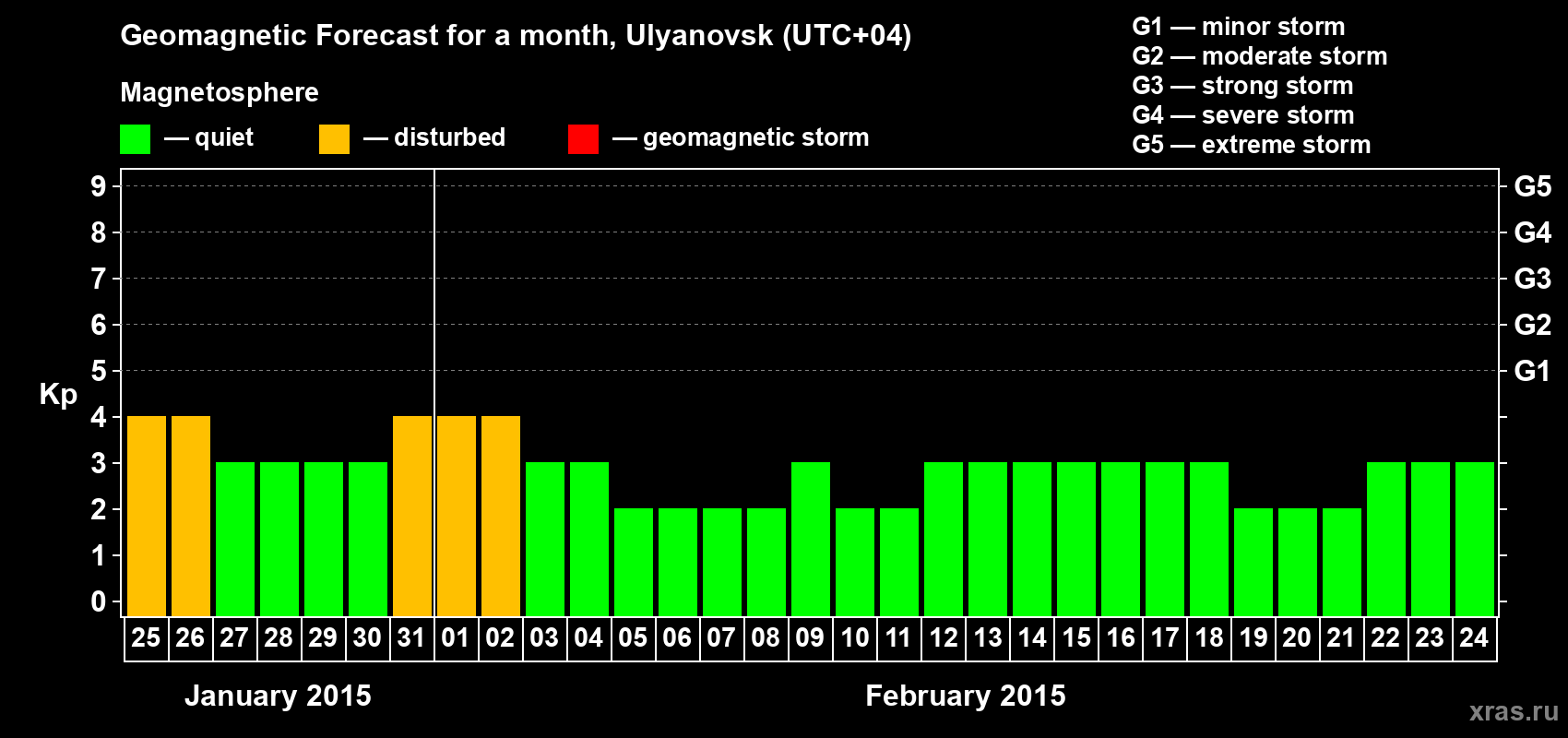Click the February 05 green bar
Image resolution: width=1568 pixels, height=738 pixels.
[x=634, y=562]
